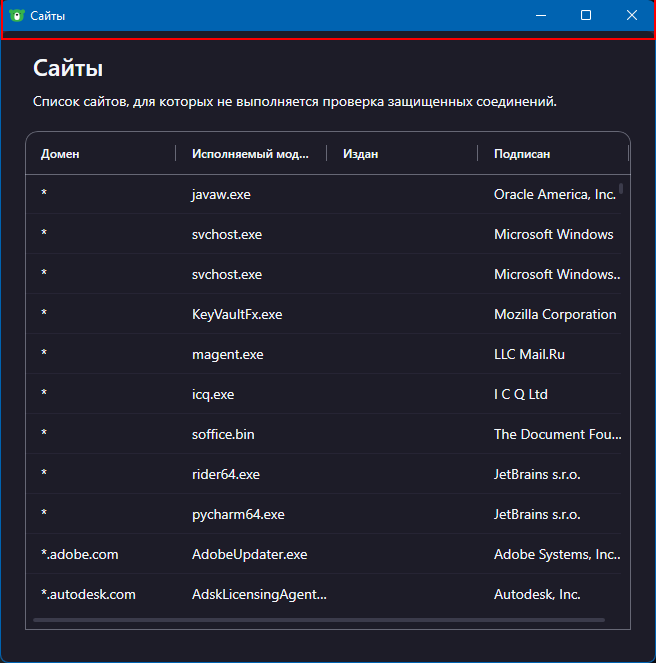Click the vertical scrollbar thumb of the table
Viewport: 656px width, 663px height.
coord(621,188)
